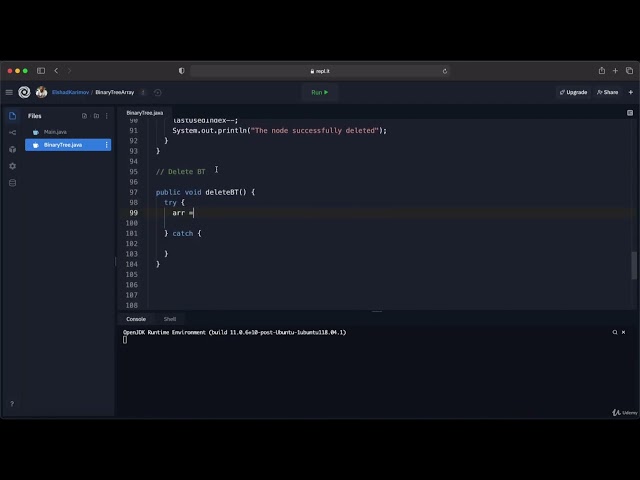This screenshot has width=640, height=480.
Task: Toggle the editor layout icon at top right
Action: pyautogui.click(x=630, y=113)
